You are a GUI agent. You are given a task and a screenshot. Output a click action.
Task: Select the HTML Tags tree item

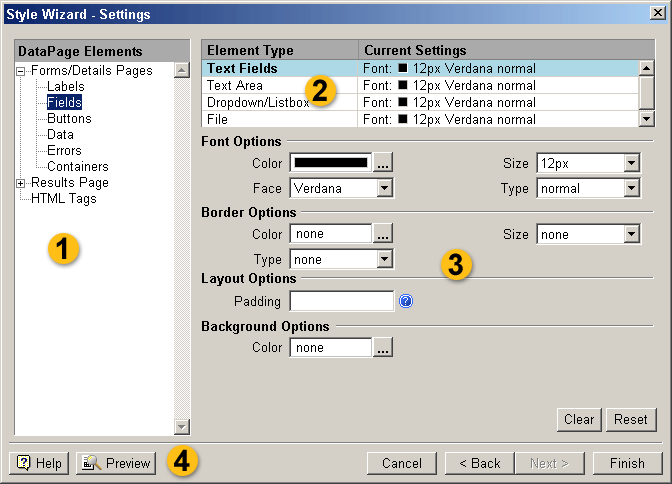tap(64, 198)
